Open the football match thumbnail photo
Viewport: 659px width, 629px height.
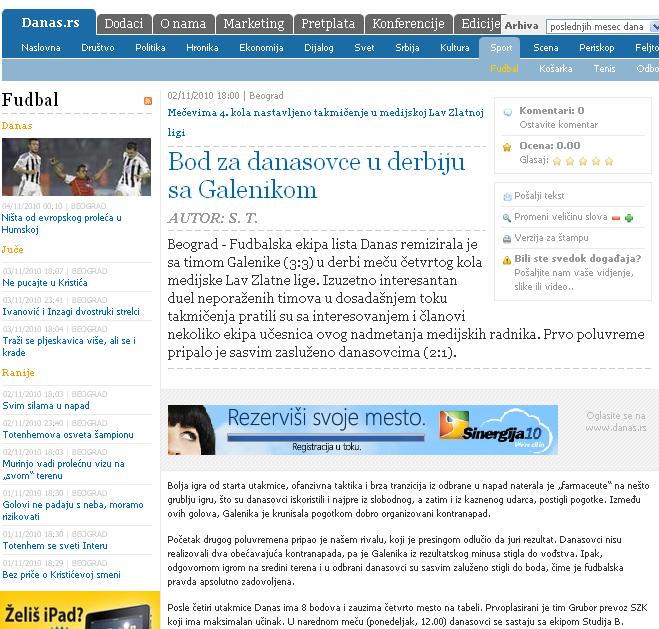click(76, 167)
